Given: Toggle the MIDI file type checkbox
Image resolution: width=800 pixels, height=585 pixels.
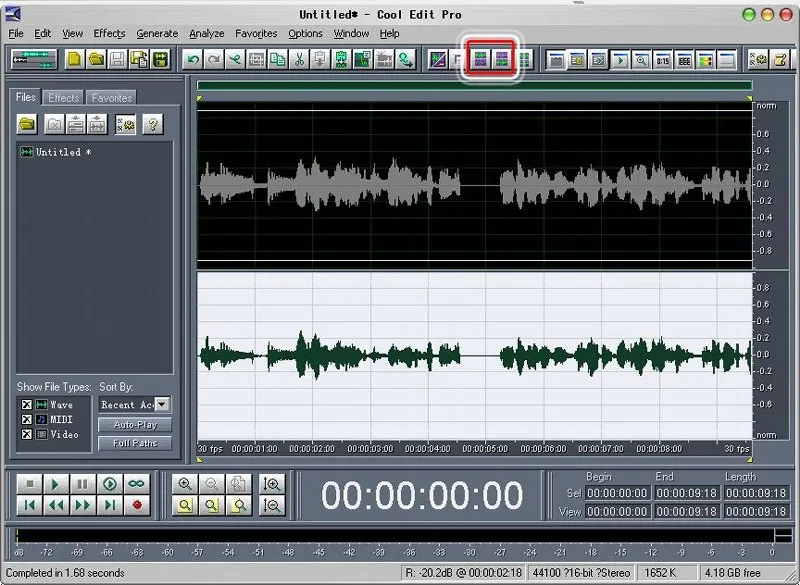Looking at the screenshot, I should tap(27, 419).
